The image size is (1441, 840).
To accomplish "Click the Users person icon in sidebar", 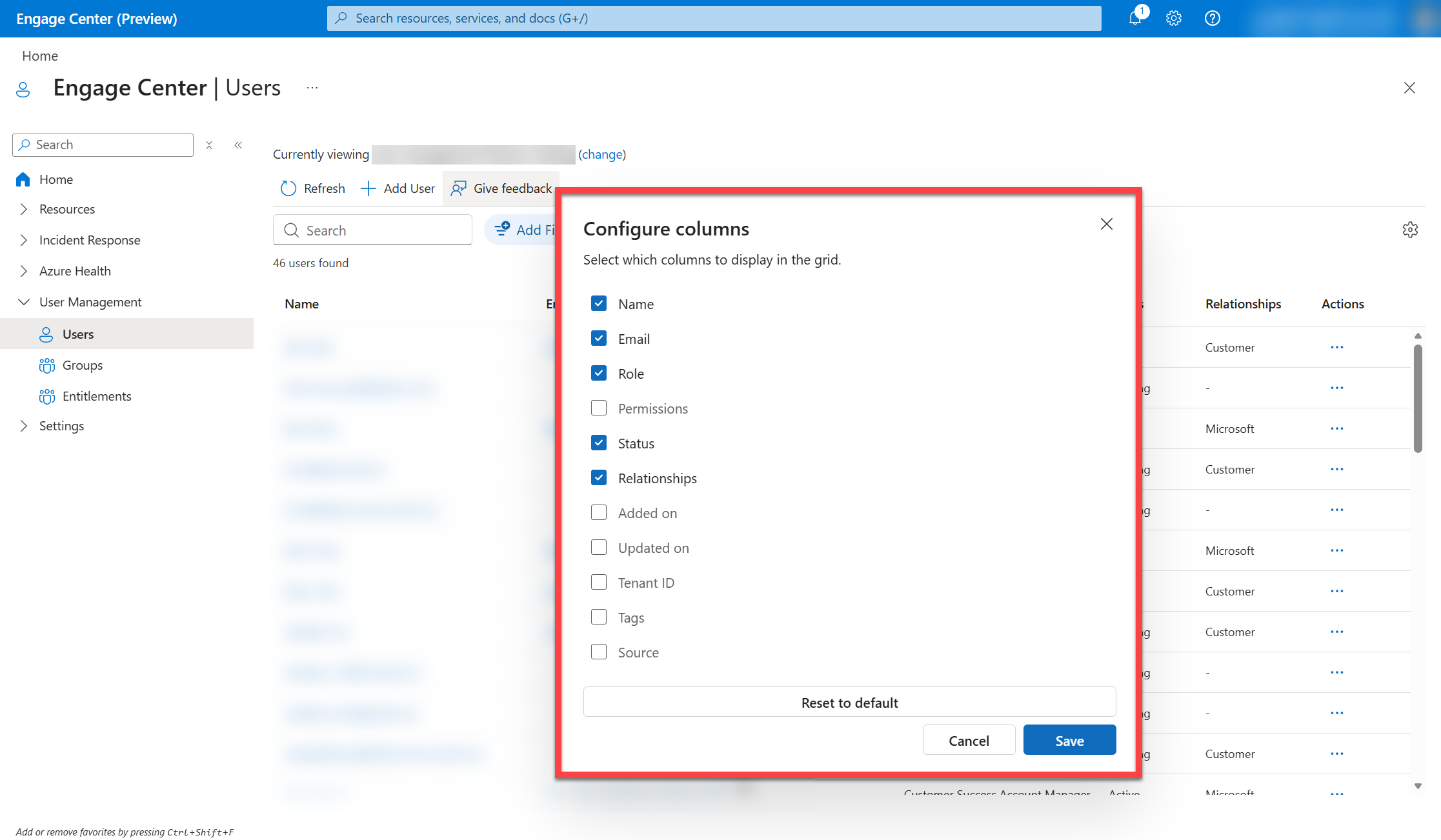I will point(46,334).
